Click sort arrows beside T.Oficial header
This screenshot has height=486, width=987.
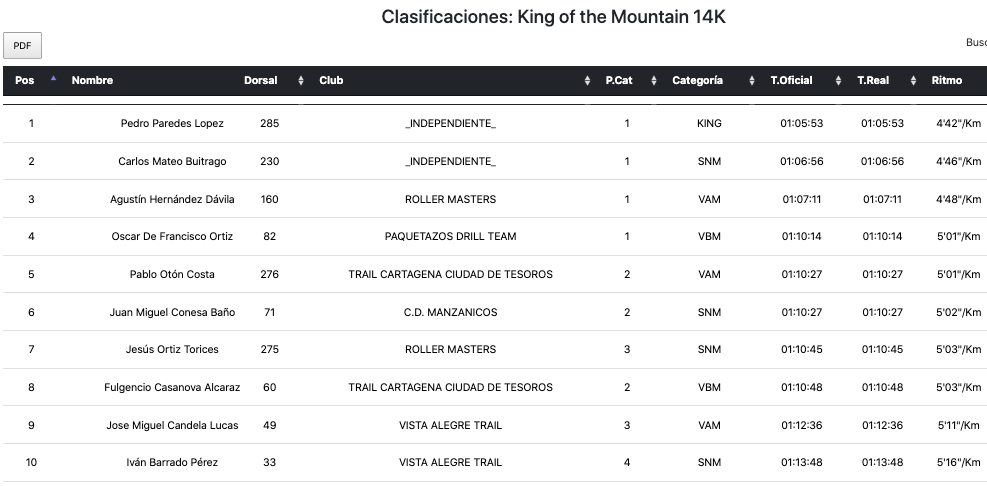point(838,81)
